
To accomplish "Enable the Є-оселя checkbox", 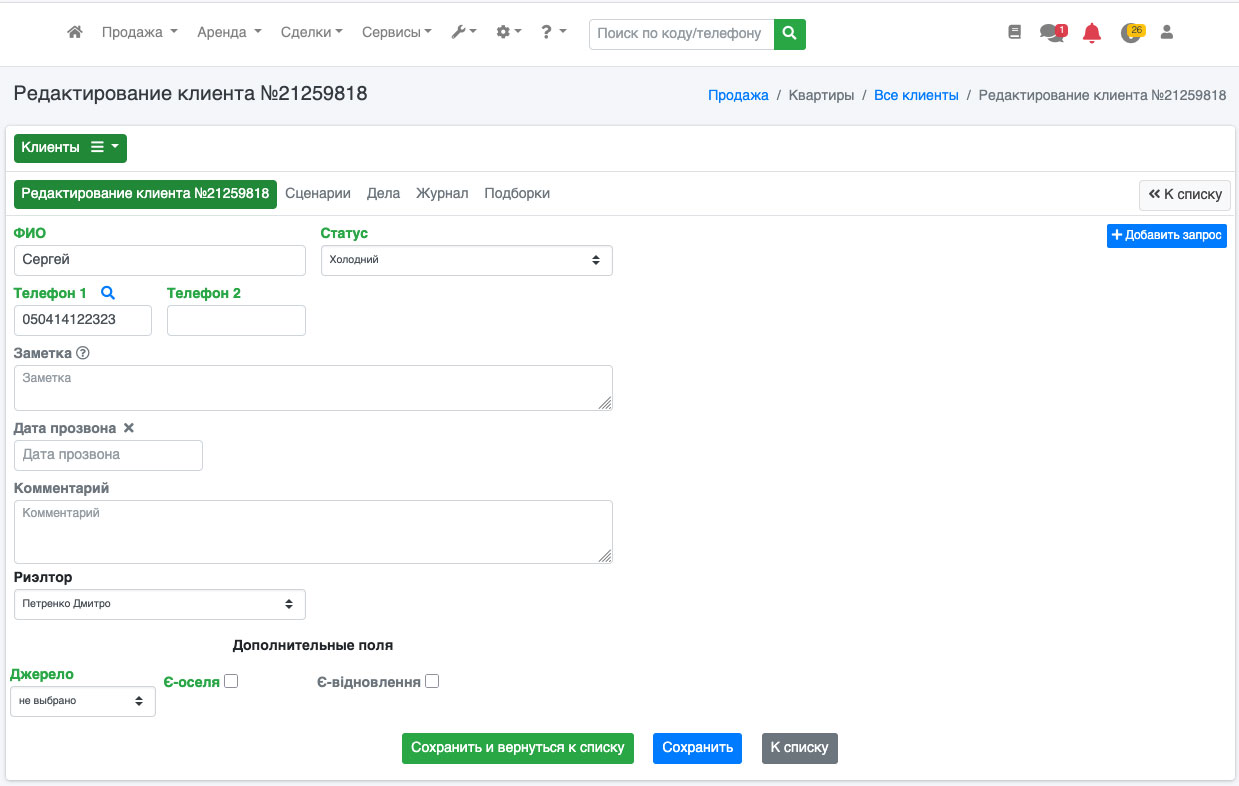I will (231, 682).
